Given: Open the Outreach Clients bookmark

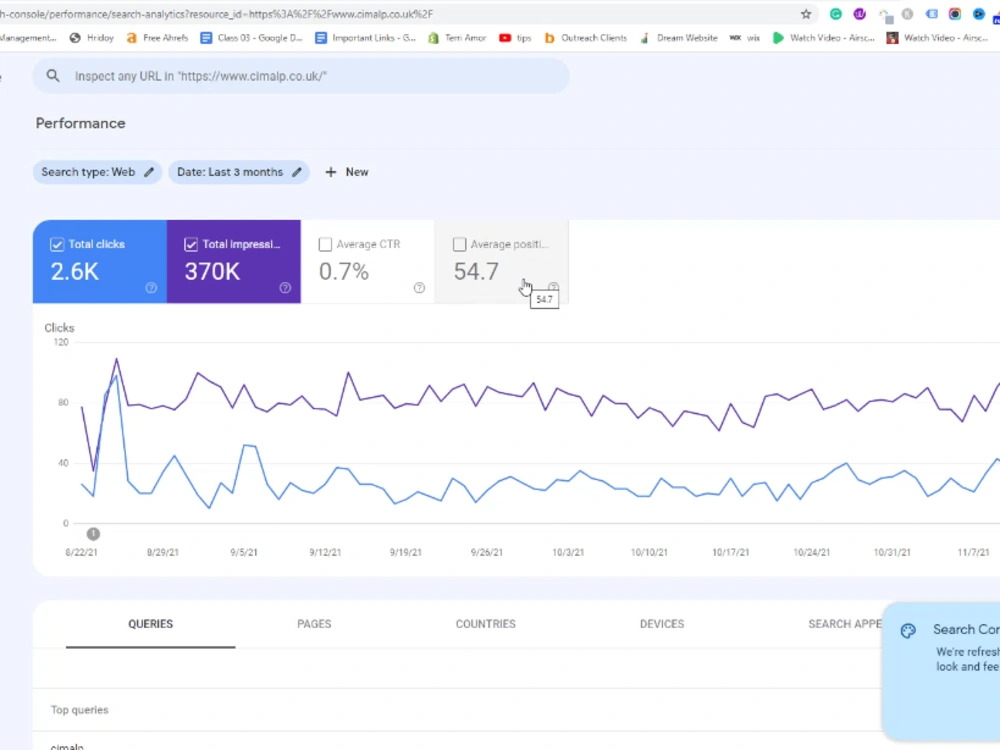Looking at the screenshot, I should tap(585, 38).
